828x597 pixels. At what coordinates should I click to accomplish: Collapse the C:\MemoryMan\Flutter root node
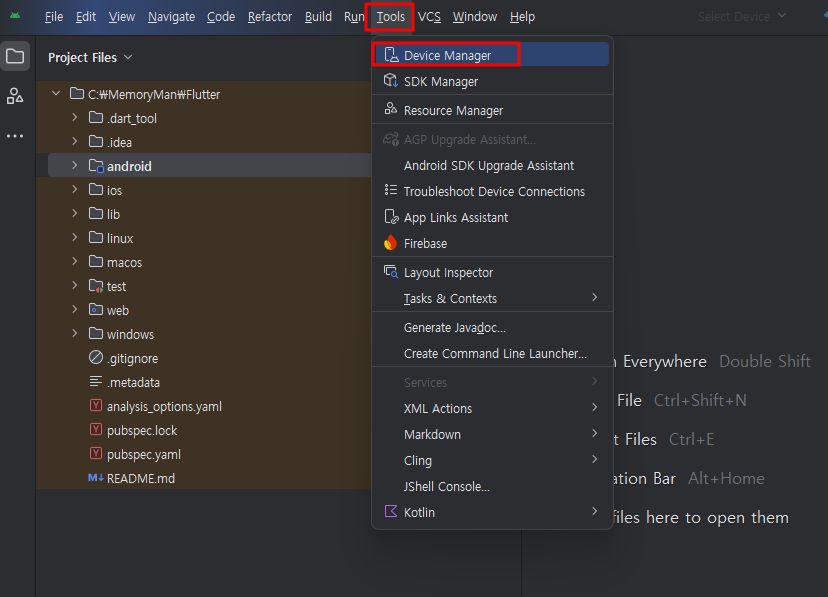click(56, 93)
